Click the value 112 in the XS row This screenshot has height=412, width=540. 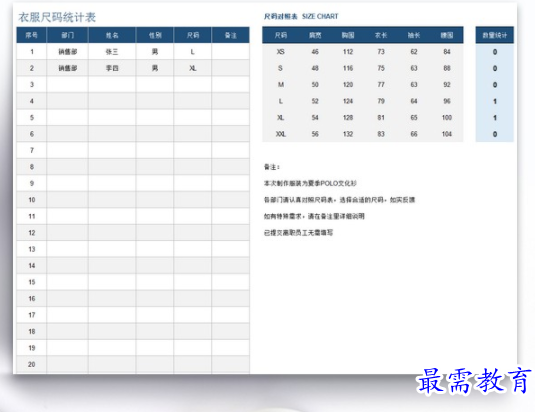pos(348,52)
